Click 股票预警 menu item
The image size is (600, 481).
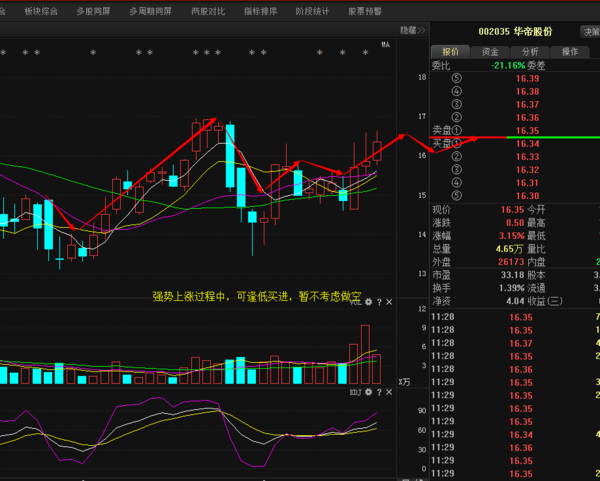[364, 11]
